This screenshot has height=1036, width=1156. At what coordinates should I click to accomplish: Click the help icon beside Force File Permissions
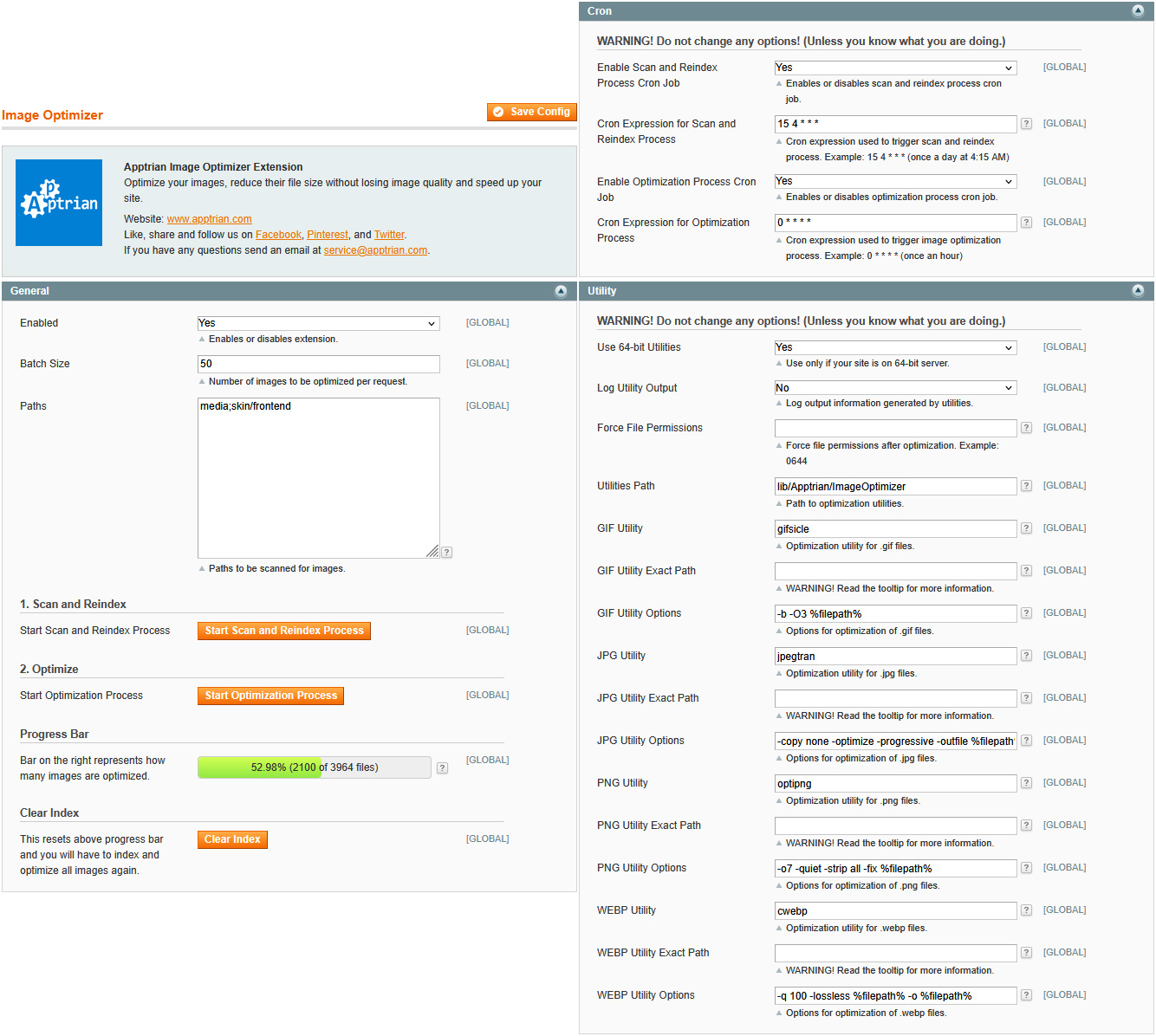point(1026,428)
